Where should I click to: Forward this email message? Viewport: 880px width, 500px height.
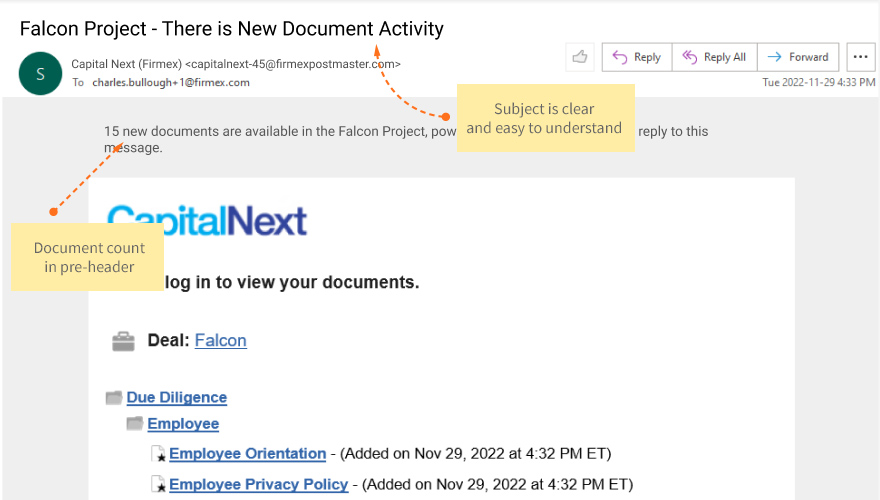click(798, 57)
